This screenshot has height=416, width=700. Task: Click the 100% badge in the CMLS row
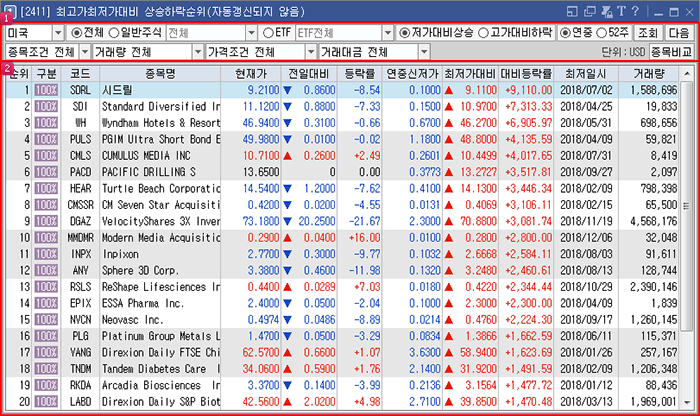click(x=46, y=156)
